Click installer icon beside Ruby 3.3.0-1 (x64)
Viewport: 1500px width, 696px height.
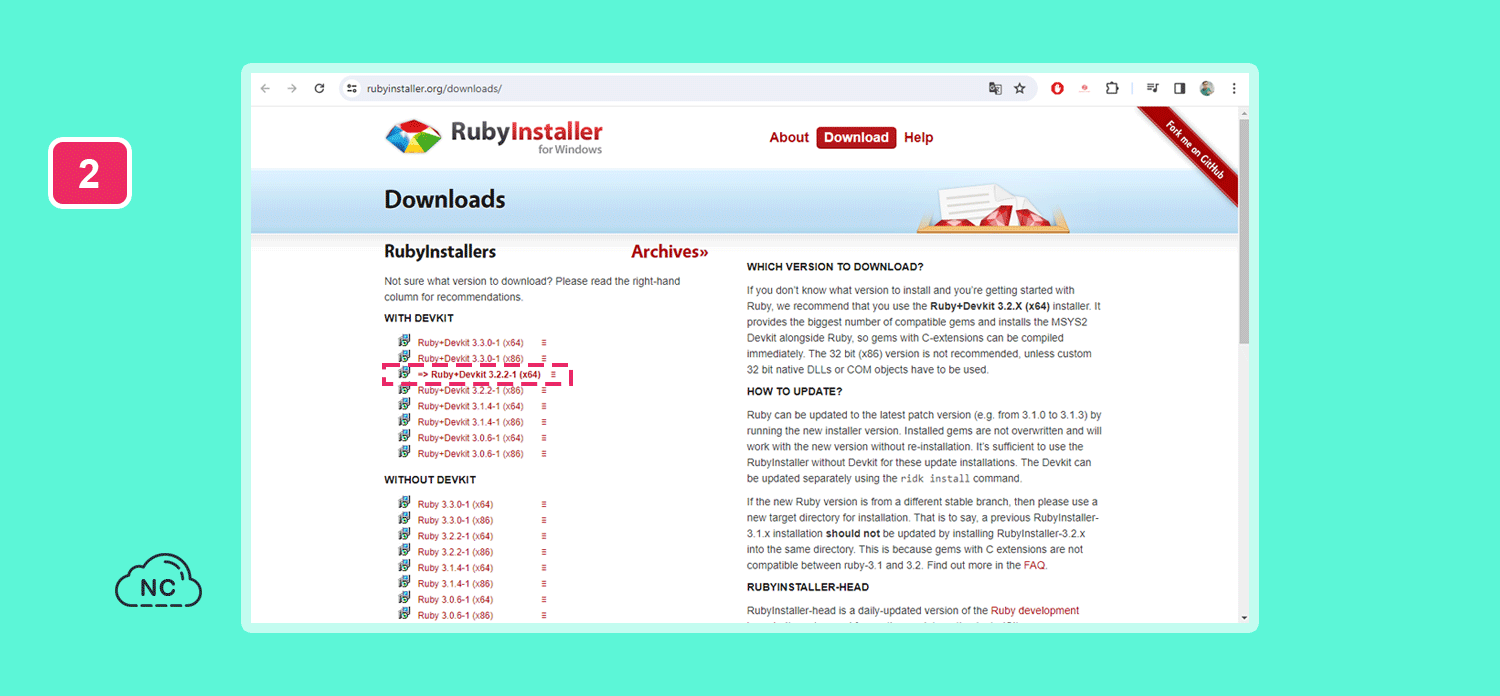[x=404, y=502]
